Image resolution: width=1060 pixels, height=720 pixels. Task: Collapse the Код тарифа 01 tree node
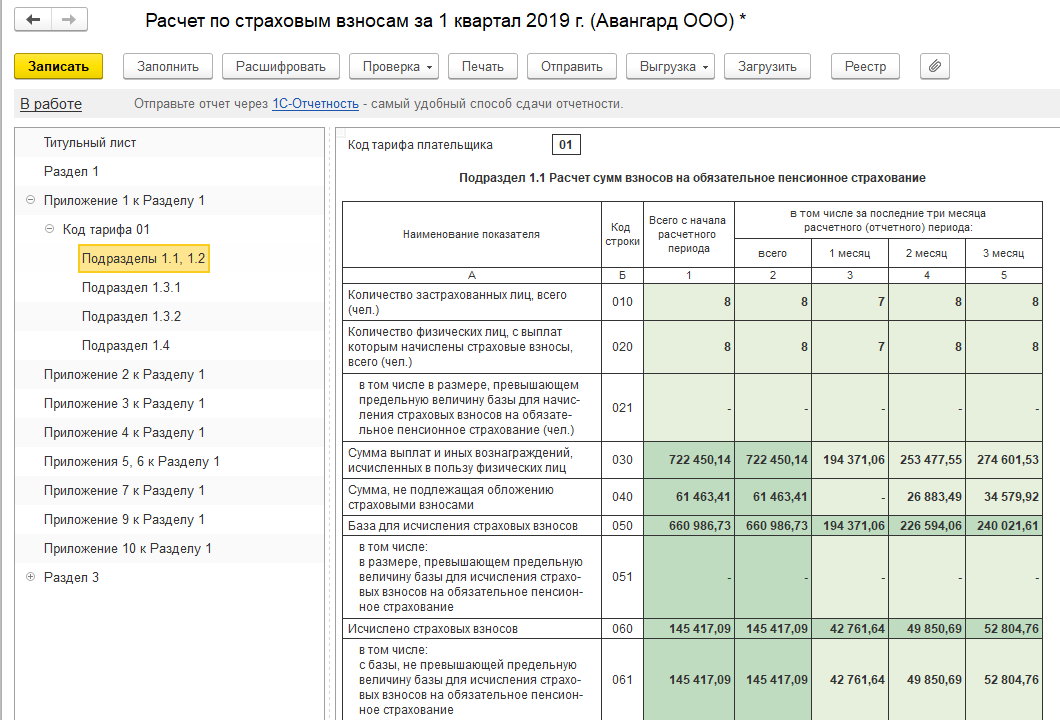[x=49, y=230]
